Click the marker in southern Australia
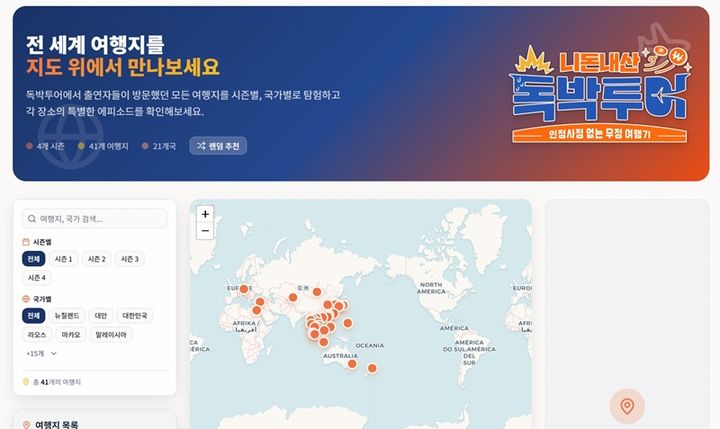Viewport: 720px width, 429px height. click(x=352, y=364)
